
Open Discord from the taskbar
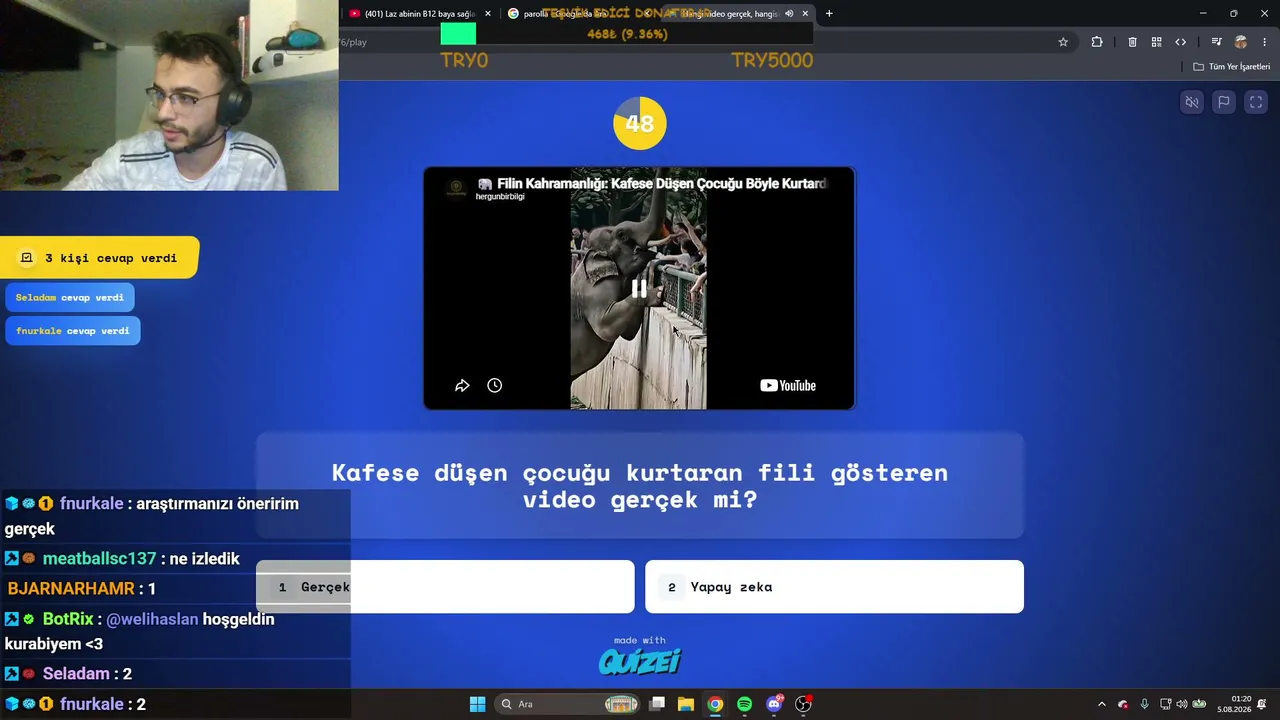click(774, 704)
